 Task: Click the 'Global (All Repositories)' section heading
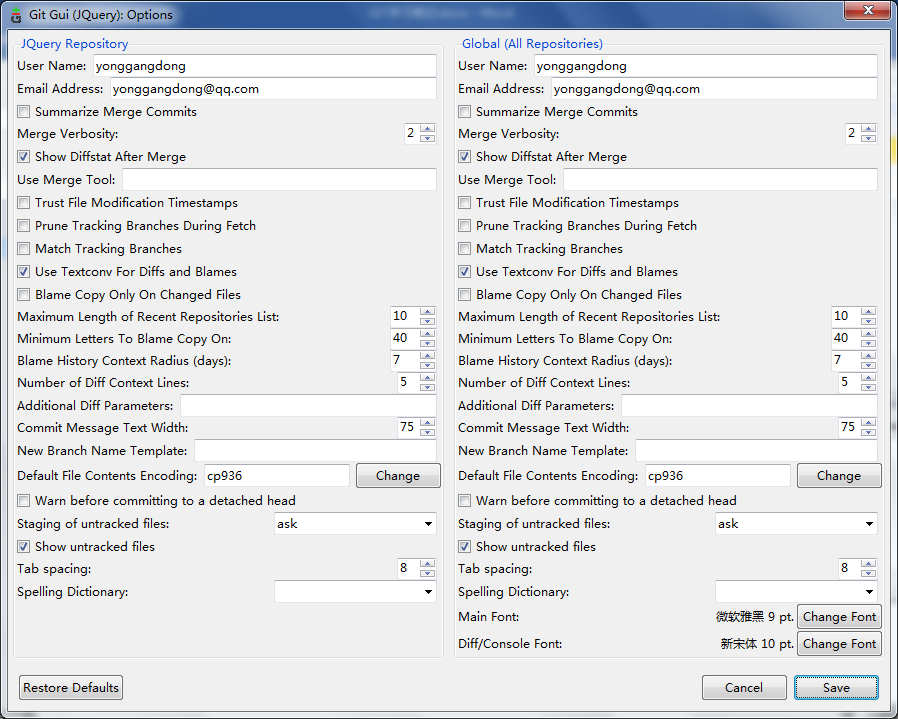click(532, 44)
